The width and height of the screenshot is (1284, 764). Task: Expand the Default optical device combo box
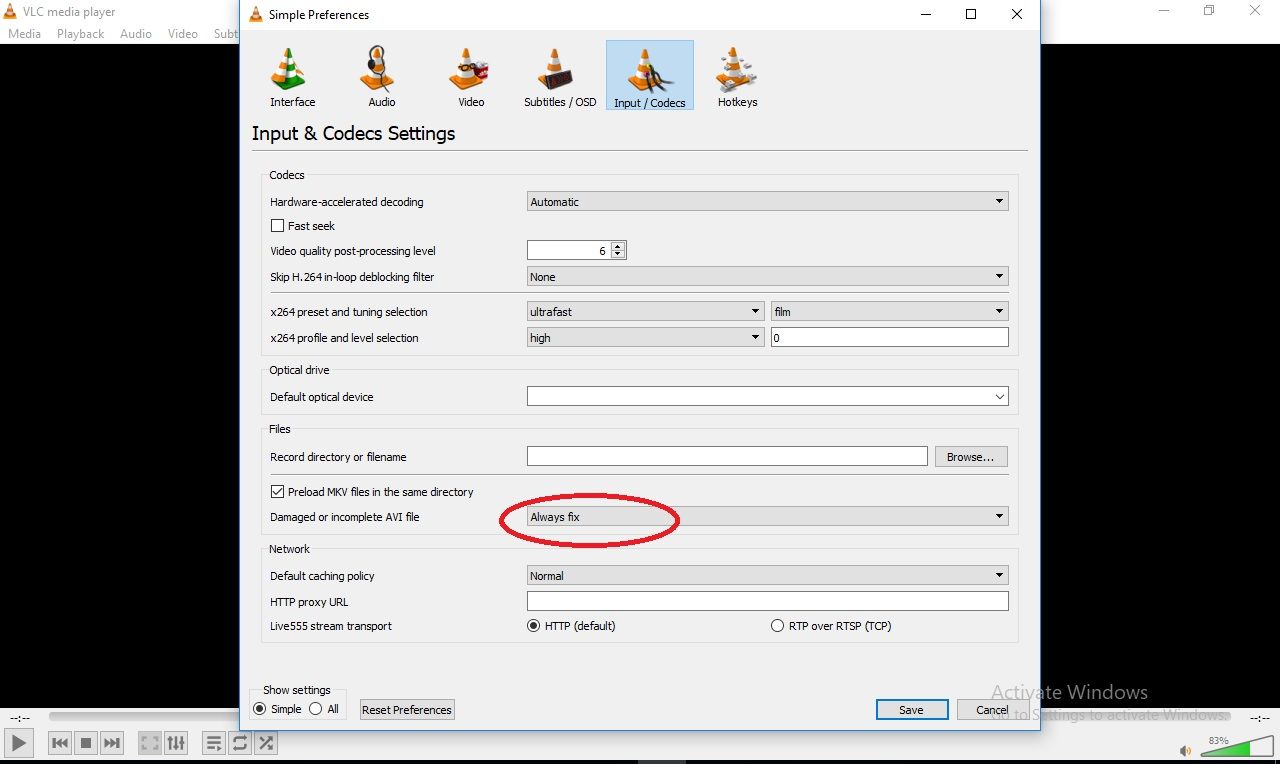point(767,396)
